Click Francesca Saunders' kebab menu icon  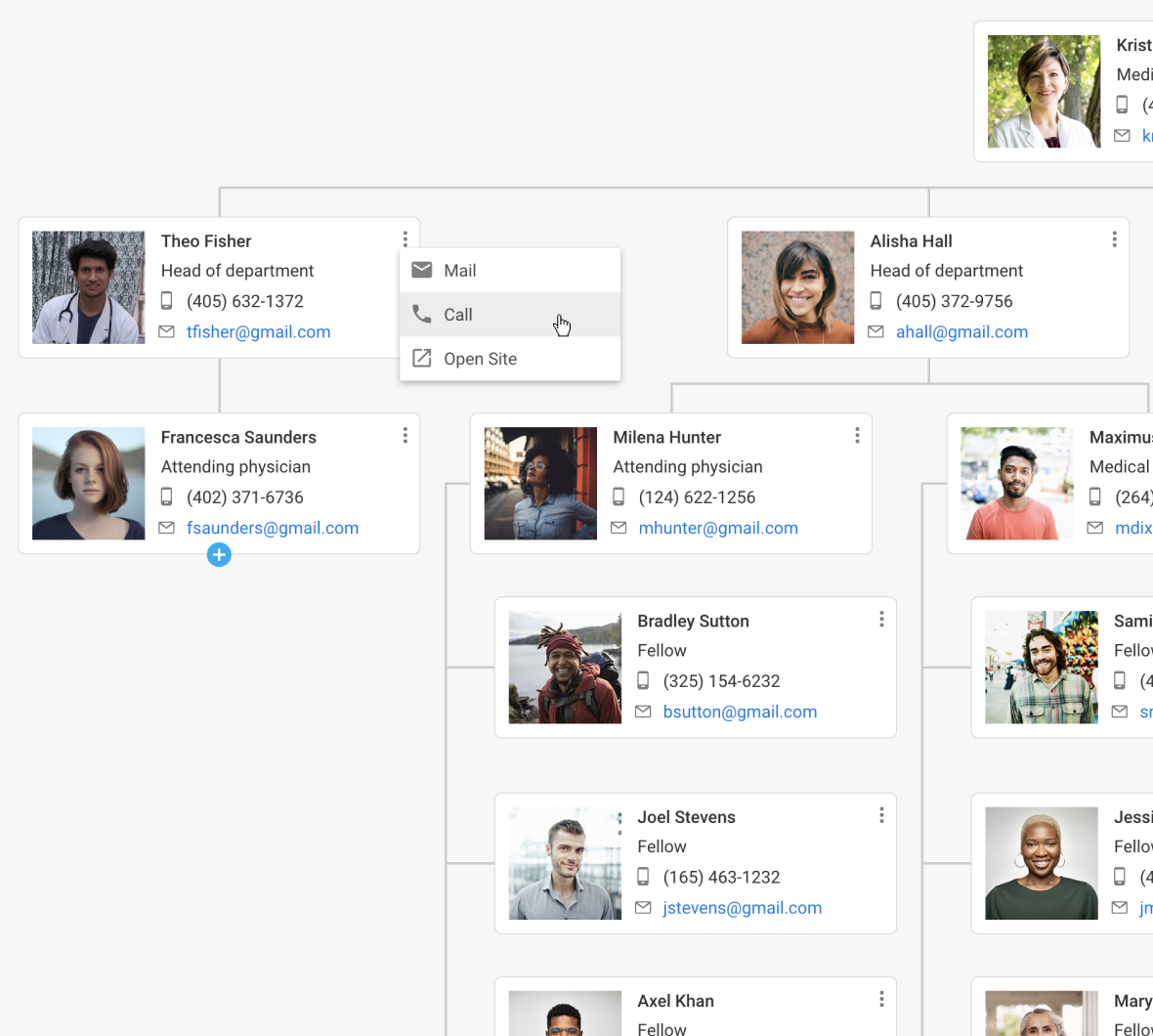tap(405, 435)
